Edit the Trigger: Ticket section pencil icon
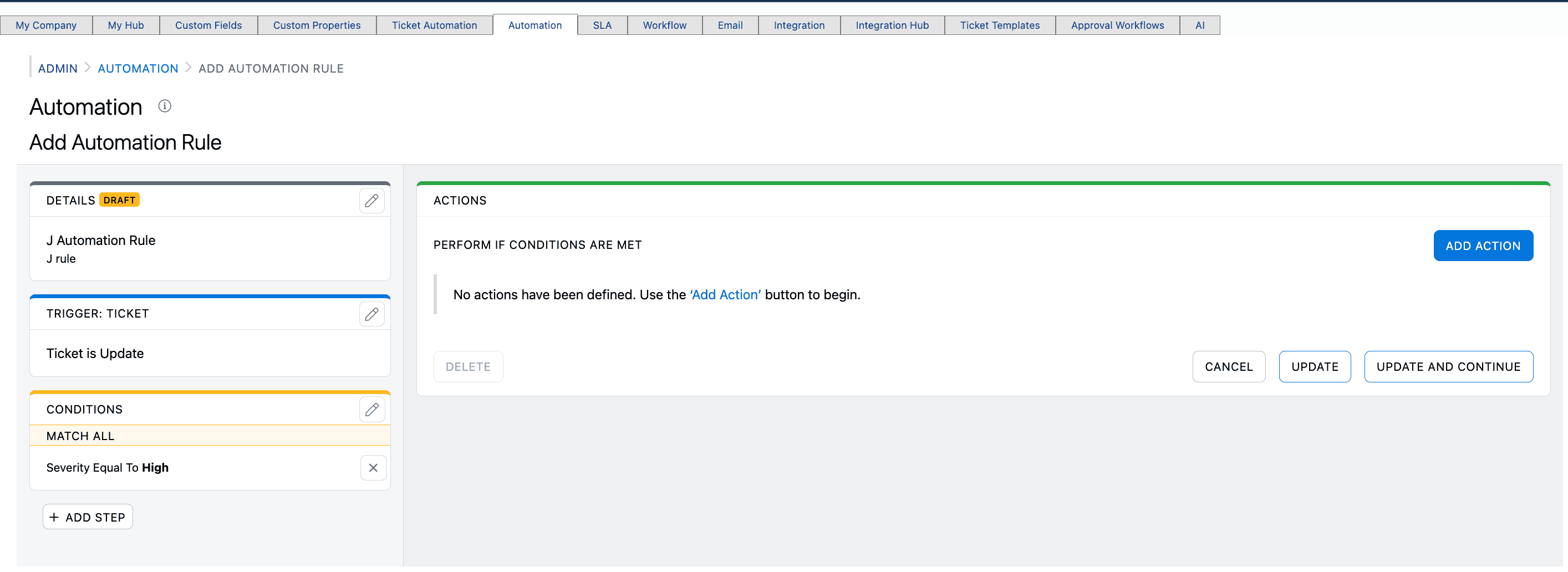The image size is (1568, 572). [x=371, y=314]
